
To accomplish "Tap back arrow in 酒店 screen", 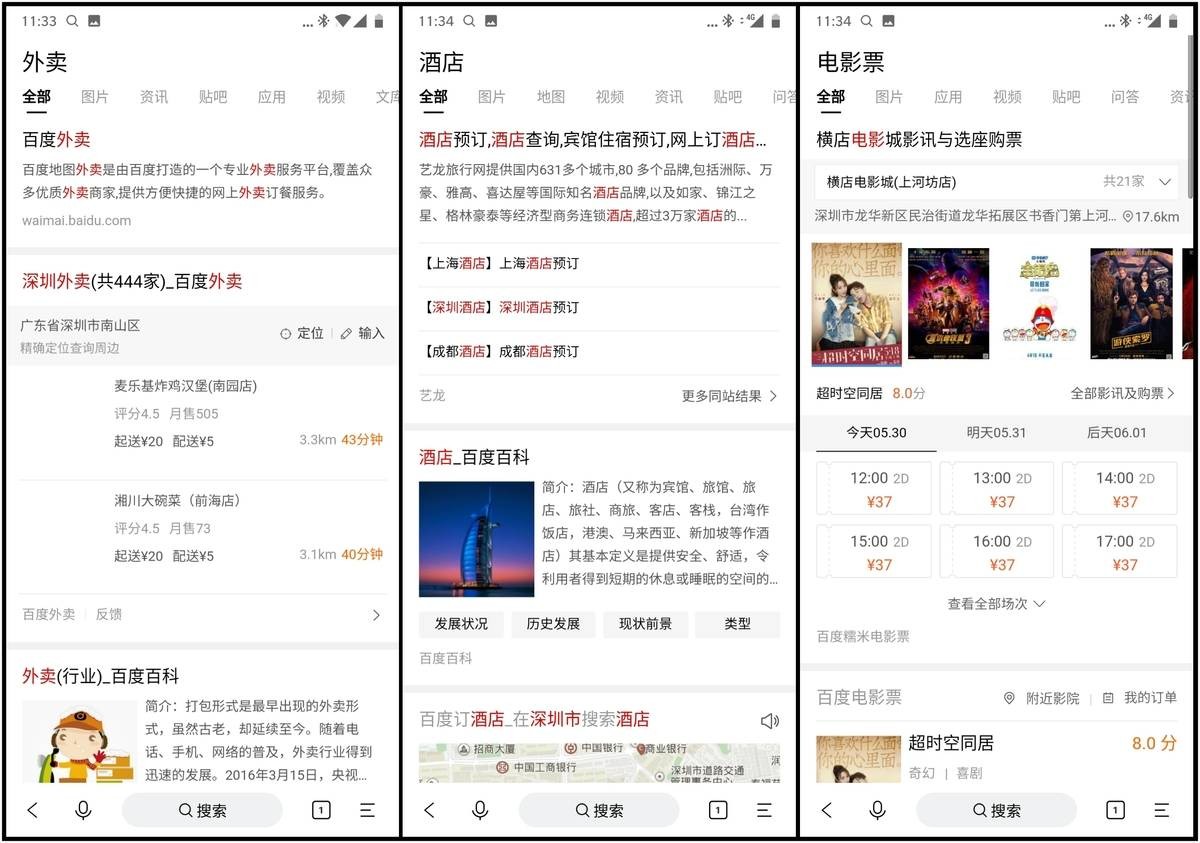I will point(429,810).
